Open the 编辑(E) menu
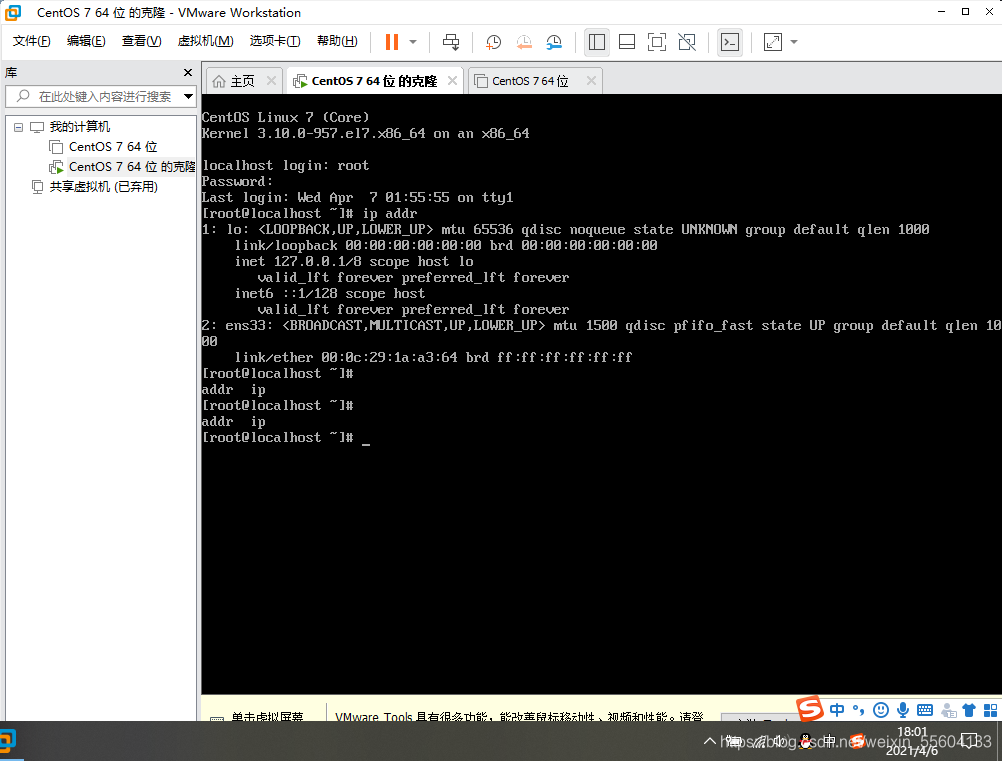 tap(86, 41)
